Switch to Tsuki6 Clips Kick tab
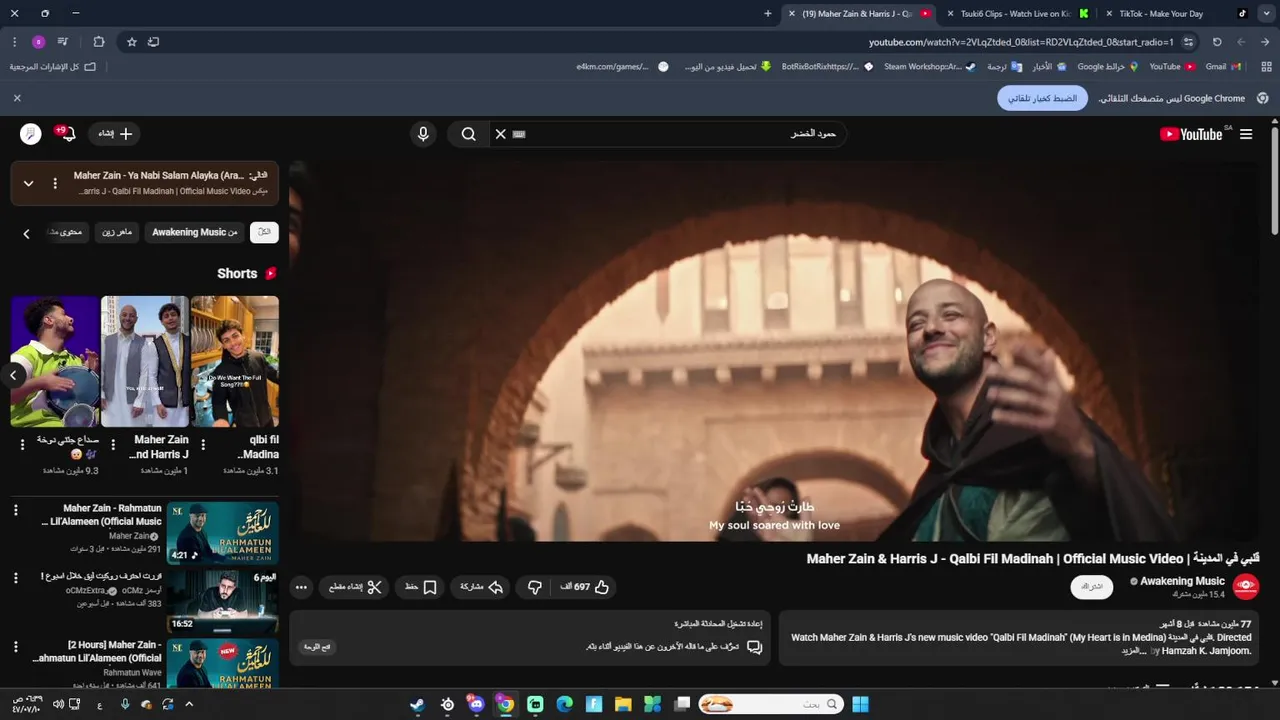 1015,14
